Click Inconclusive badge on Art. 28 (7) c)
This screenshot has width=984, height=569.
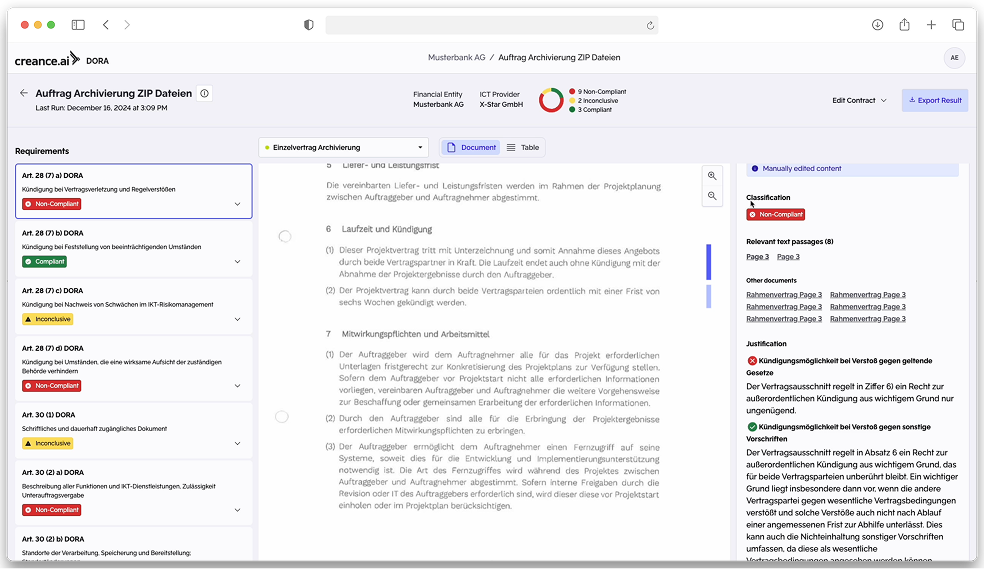pyautogui.click(x=48, y=319)
